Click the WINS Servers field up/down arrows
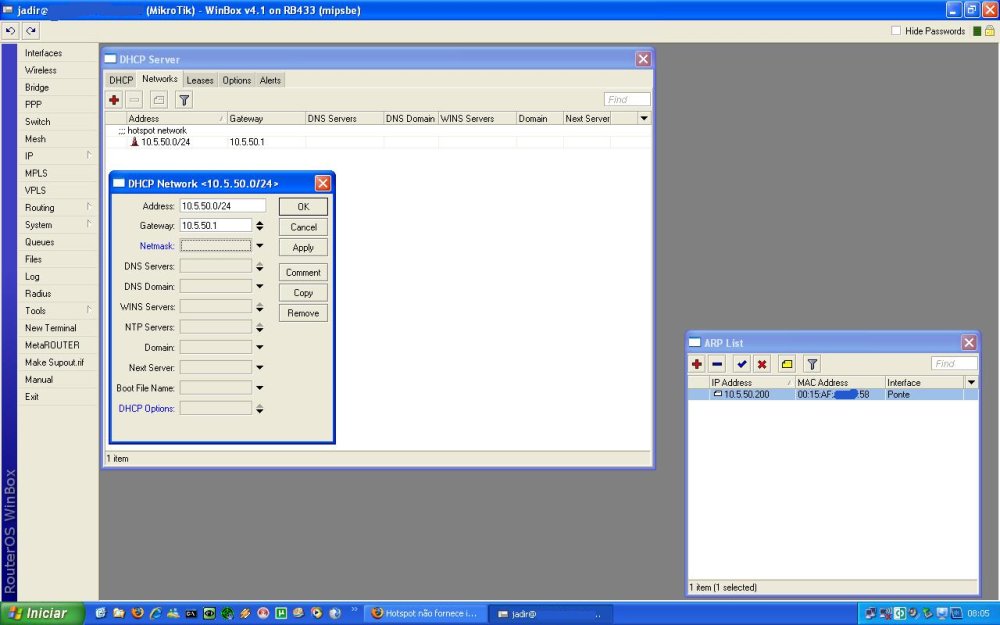Image resolution: width=1000 pixels, height=625 pixels. 260,307
